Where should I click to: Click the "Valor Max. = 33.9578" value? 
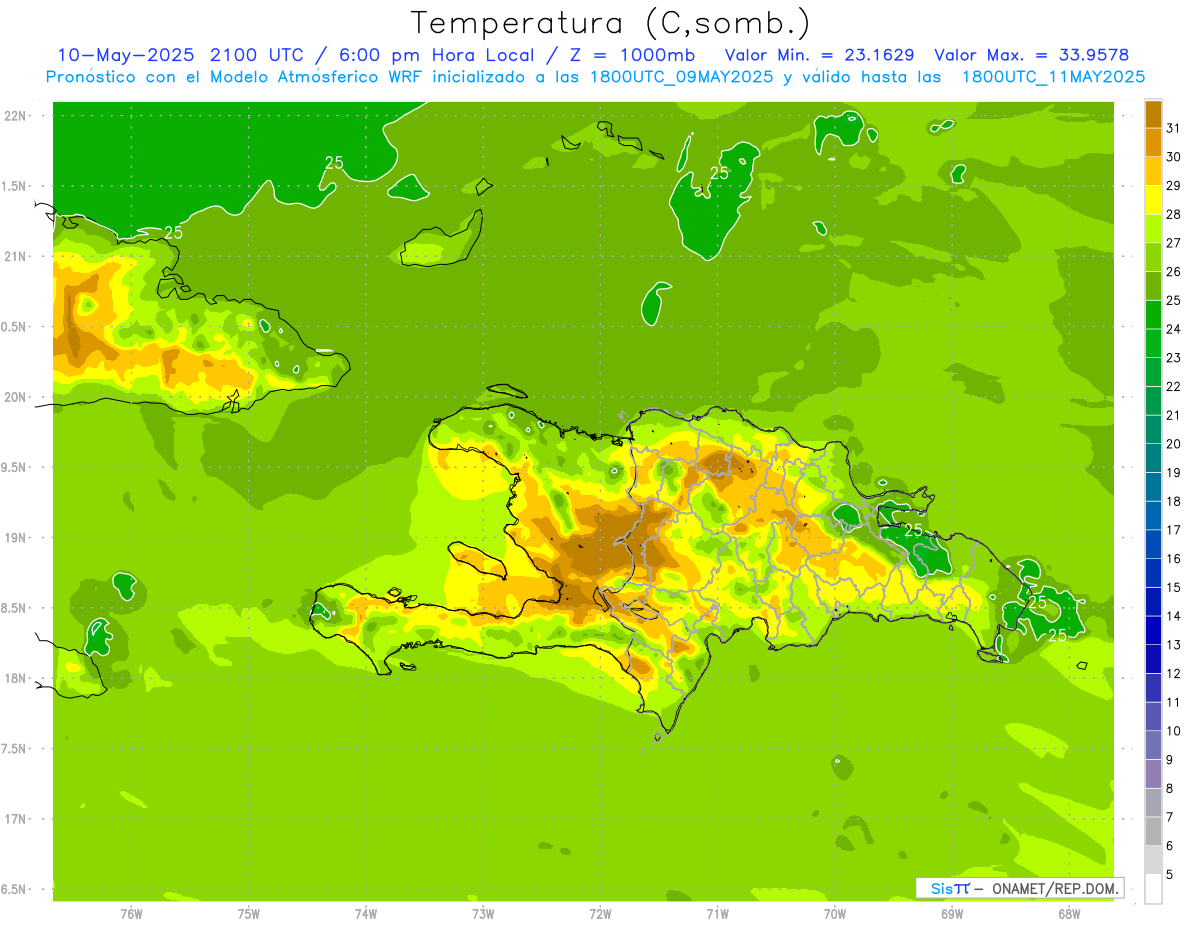1031,55
